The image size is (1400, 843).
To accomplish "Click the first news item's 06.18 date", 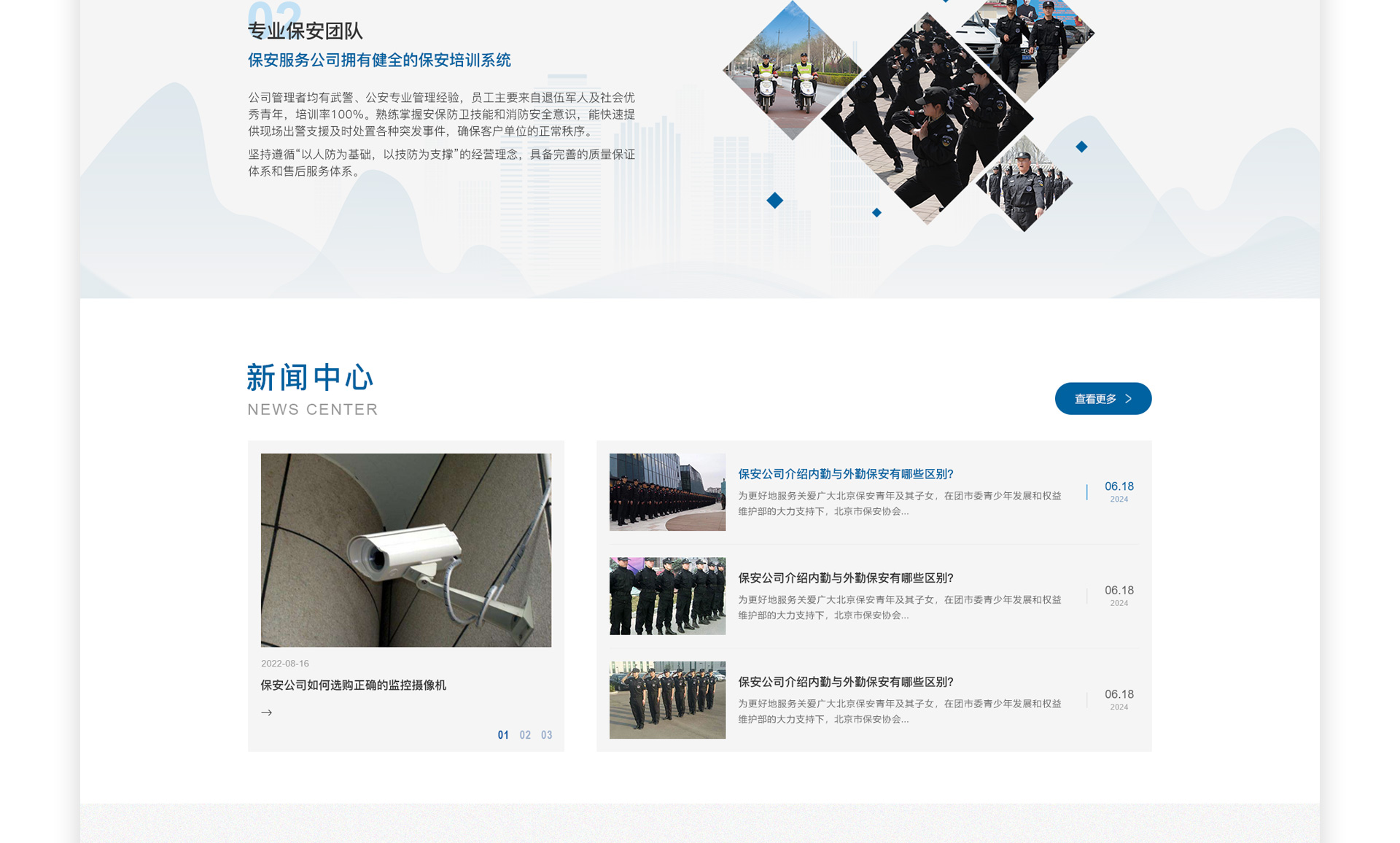I will coord(1119,486).
